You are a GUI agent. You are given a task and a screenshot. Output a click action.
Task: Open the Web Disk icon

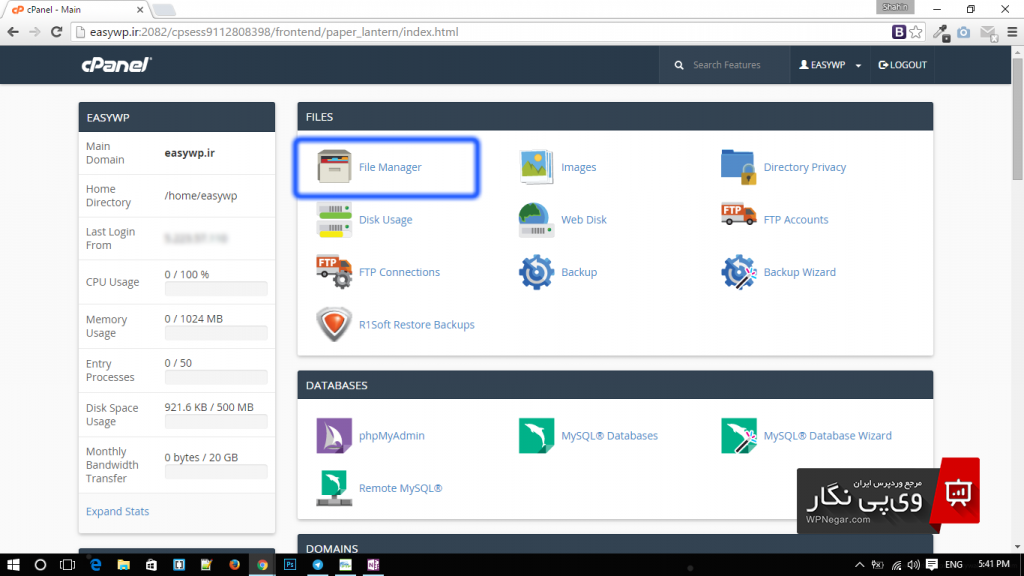click(x=536, y=219)
